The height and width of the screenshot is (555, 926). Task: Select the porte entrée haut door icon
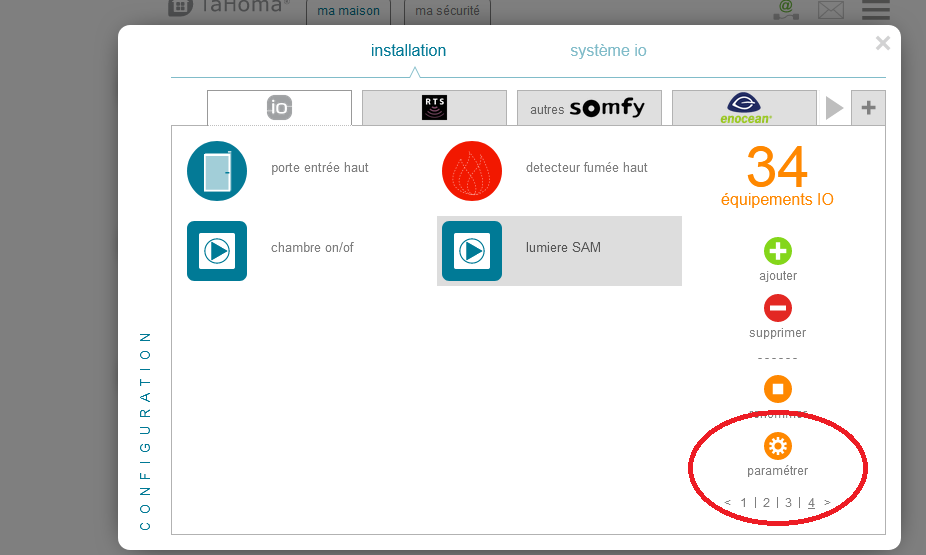[216, 171]
